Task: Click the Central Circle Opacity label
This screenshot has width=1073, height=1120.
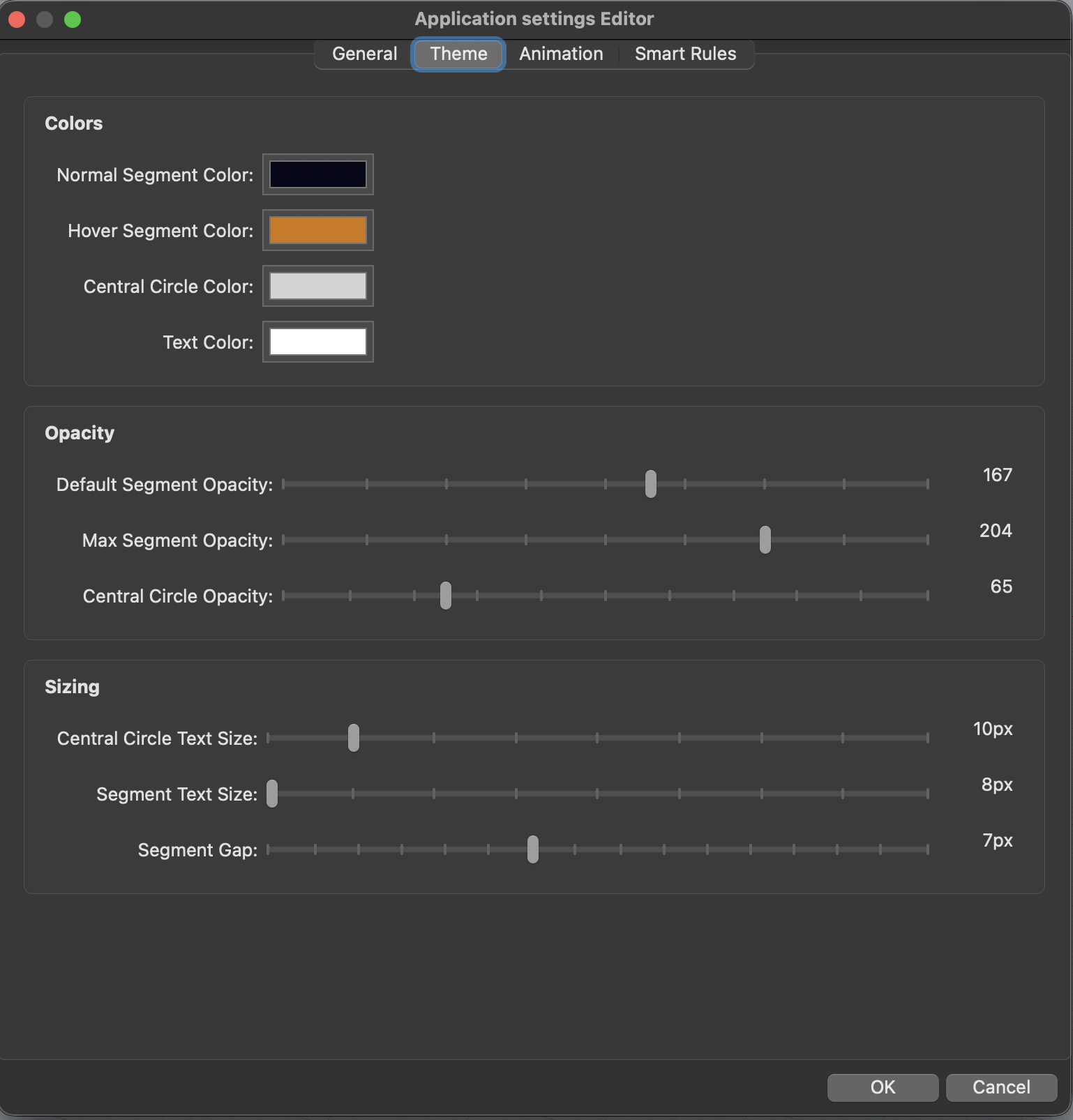Action: point(178,596)
